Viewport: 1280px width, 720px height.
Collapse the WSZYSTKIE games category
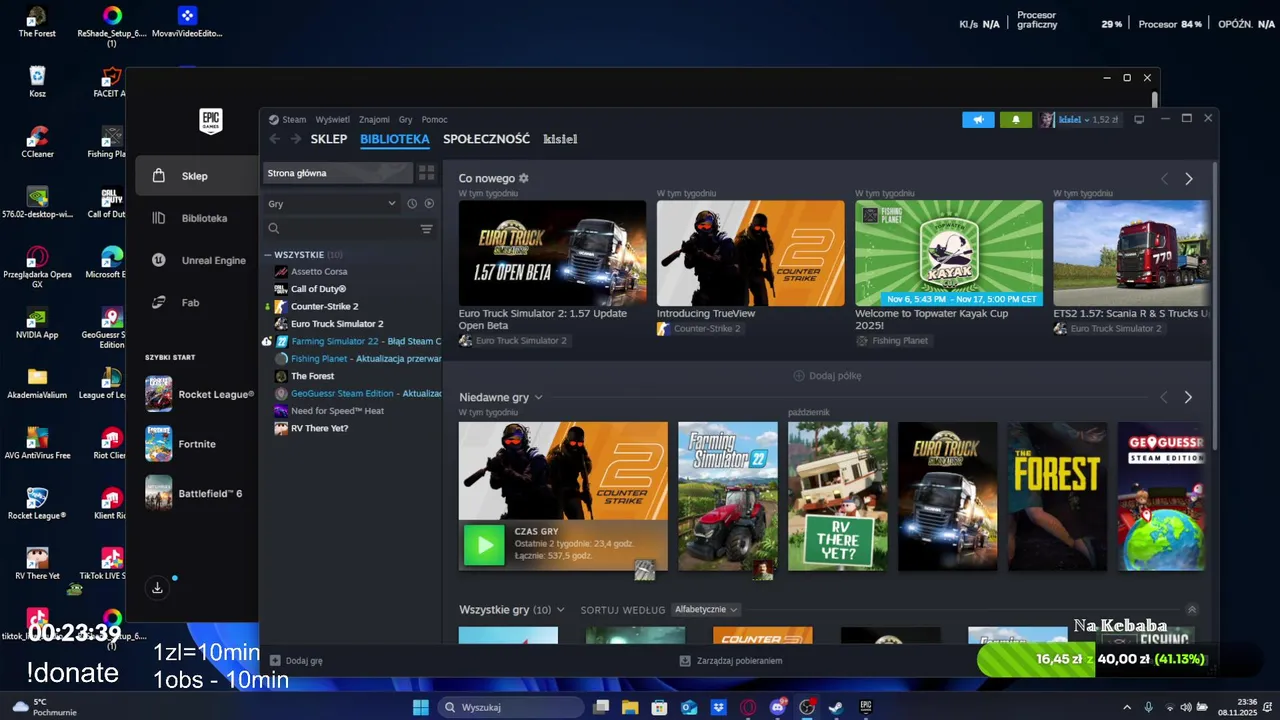pyautogui.click(x=268, y=255)
